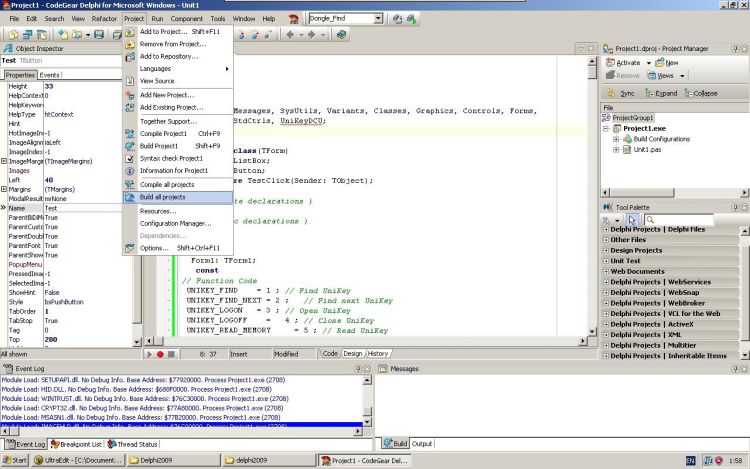Open the Delphi2009 folder taskbar button
This screenshot has height=469, width=750.
(x=173, y=460)
